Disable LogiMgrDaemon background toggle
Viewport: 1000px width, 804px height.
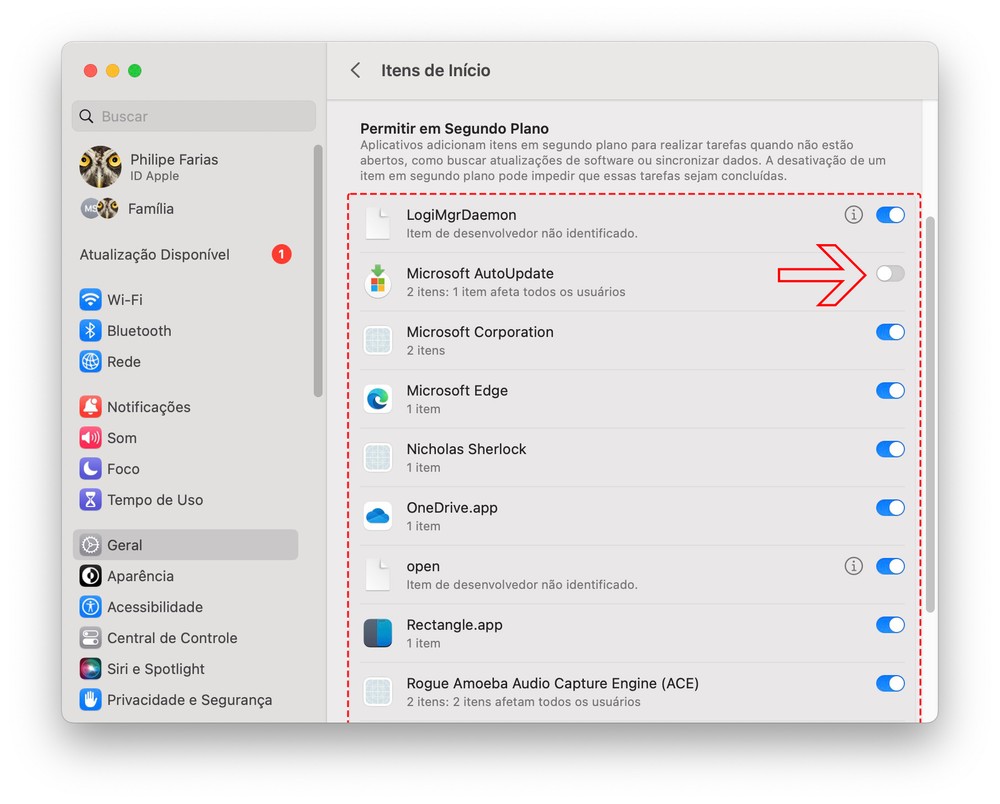890,215
